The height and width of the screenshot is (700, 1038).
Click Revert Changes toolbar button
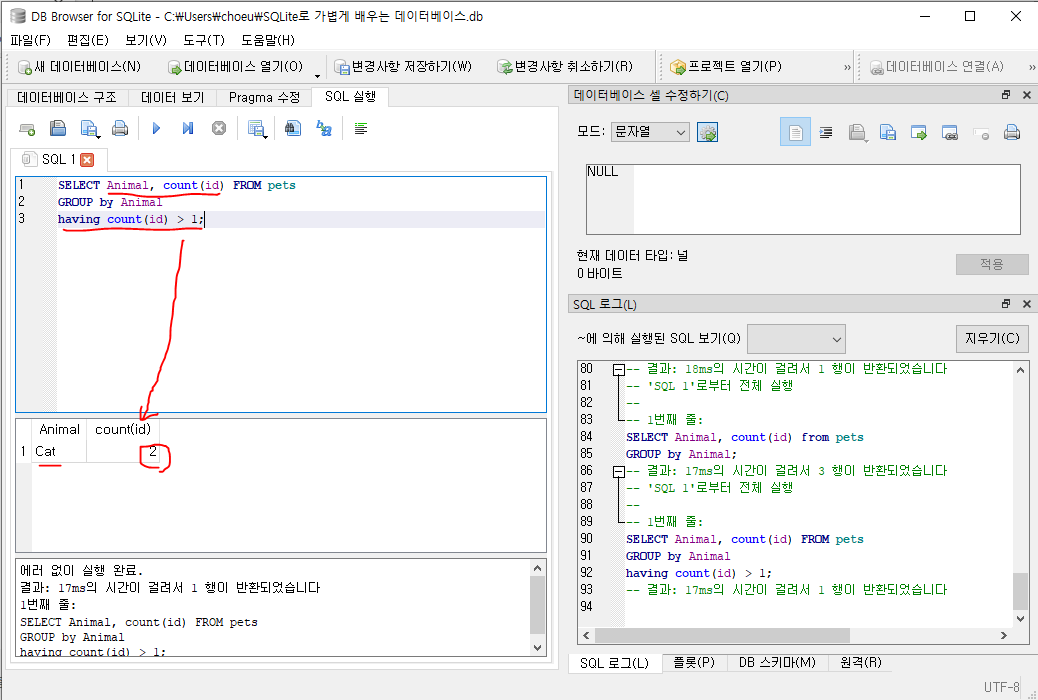(x=565, y=66)
